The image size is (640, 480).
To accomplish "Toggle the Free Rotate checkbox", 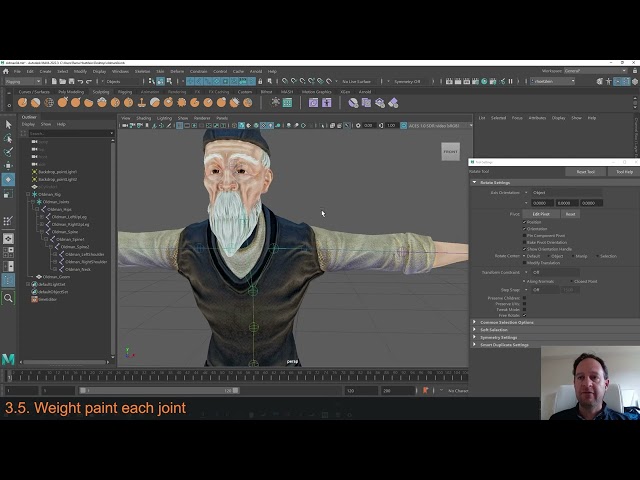I will pyautogui.click(x=524, y=315).
